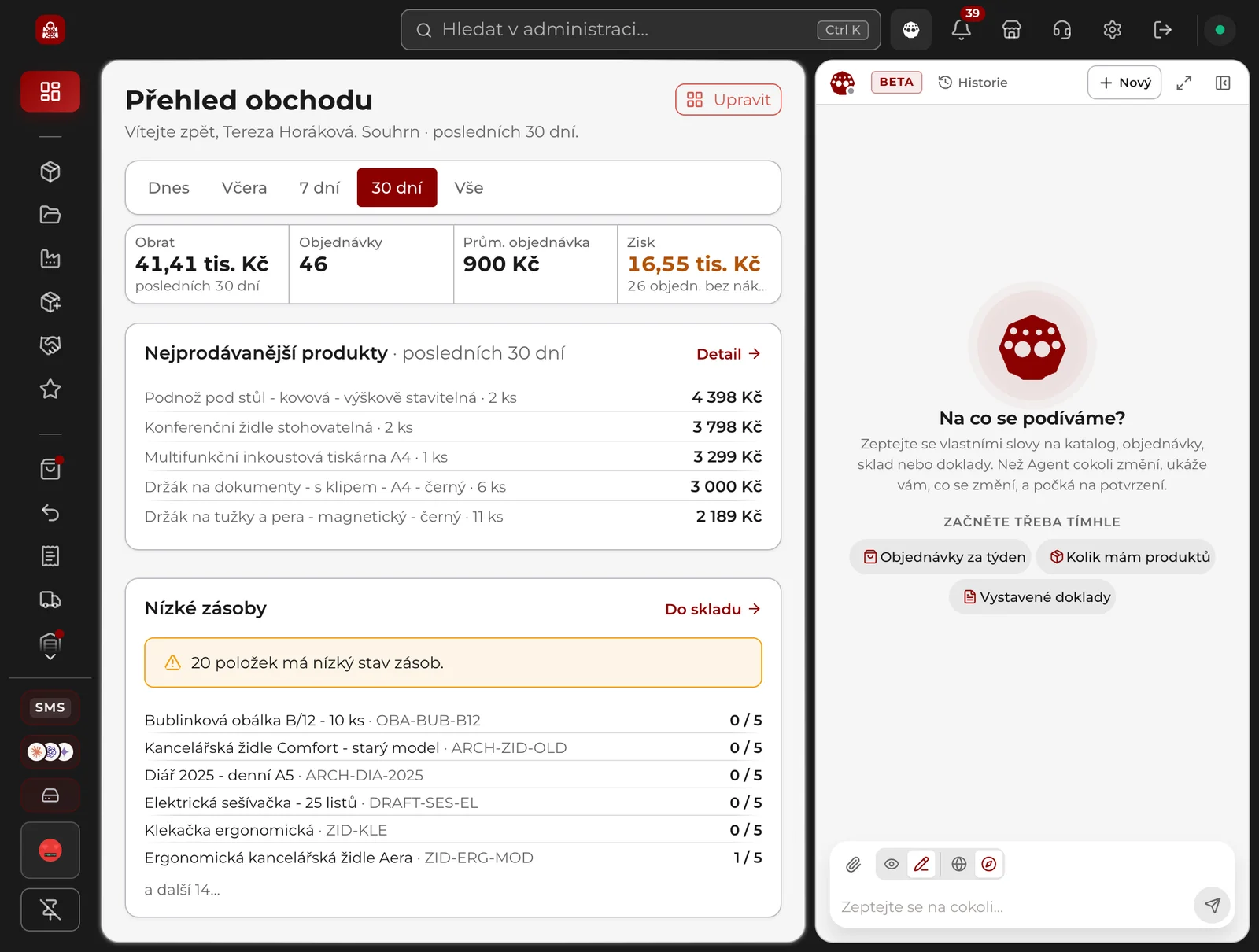The image size is (1259, 952).
Task: Start a new chat with Nový button
Action: (1124, 83)
